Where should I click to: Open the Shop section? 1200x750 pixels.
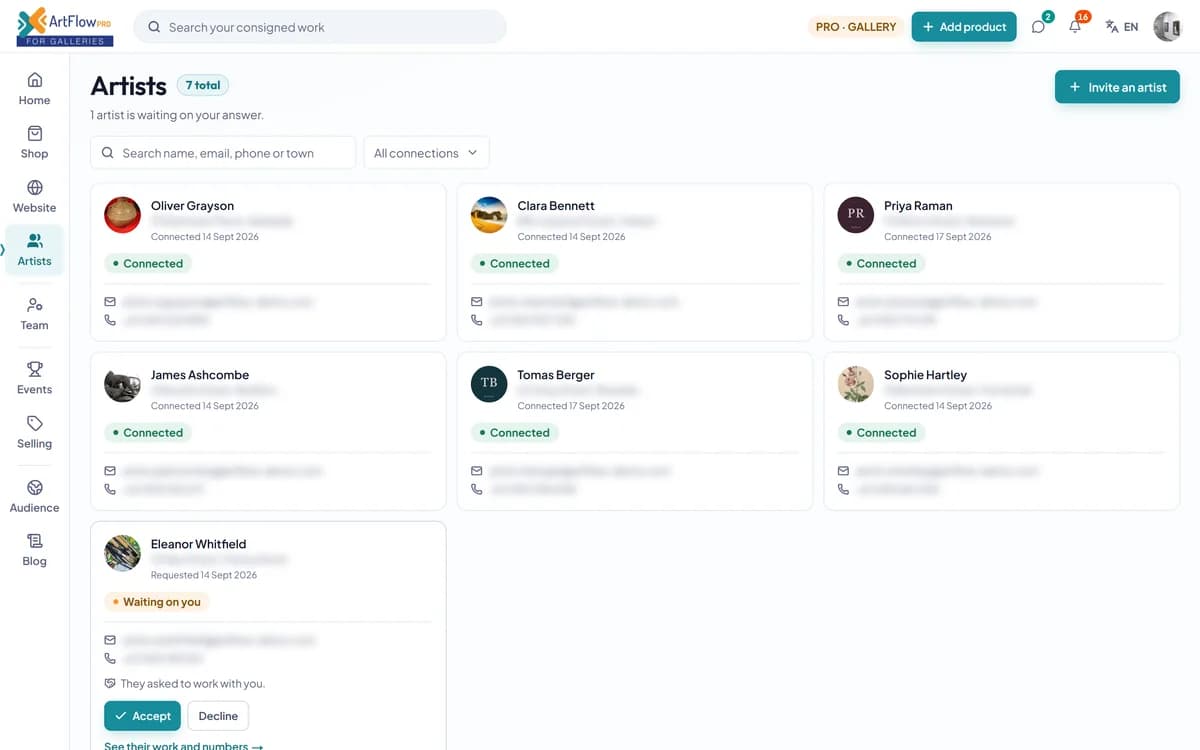coord(34,142)
